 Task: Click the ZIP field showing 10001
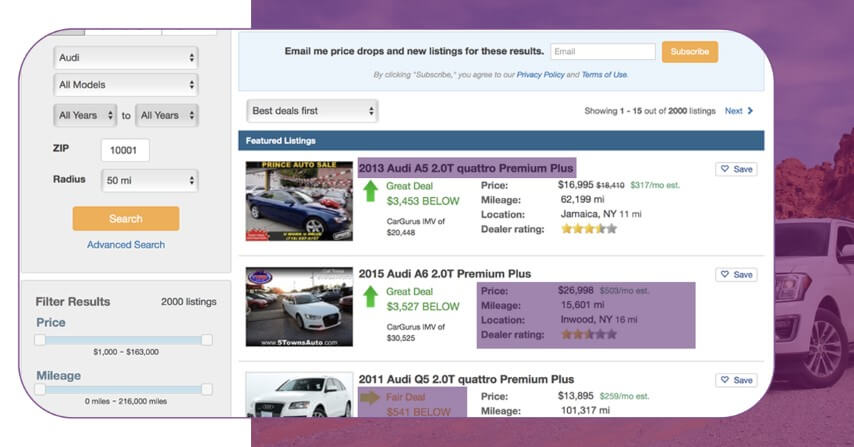click(125, 150)
